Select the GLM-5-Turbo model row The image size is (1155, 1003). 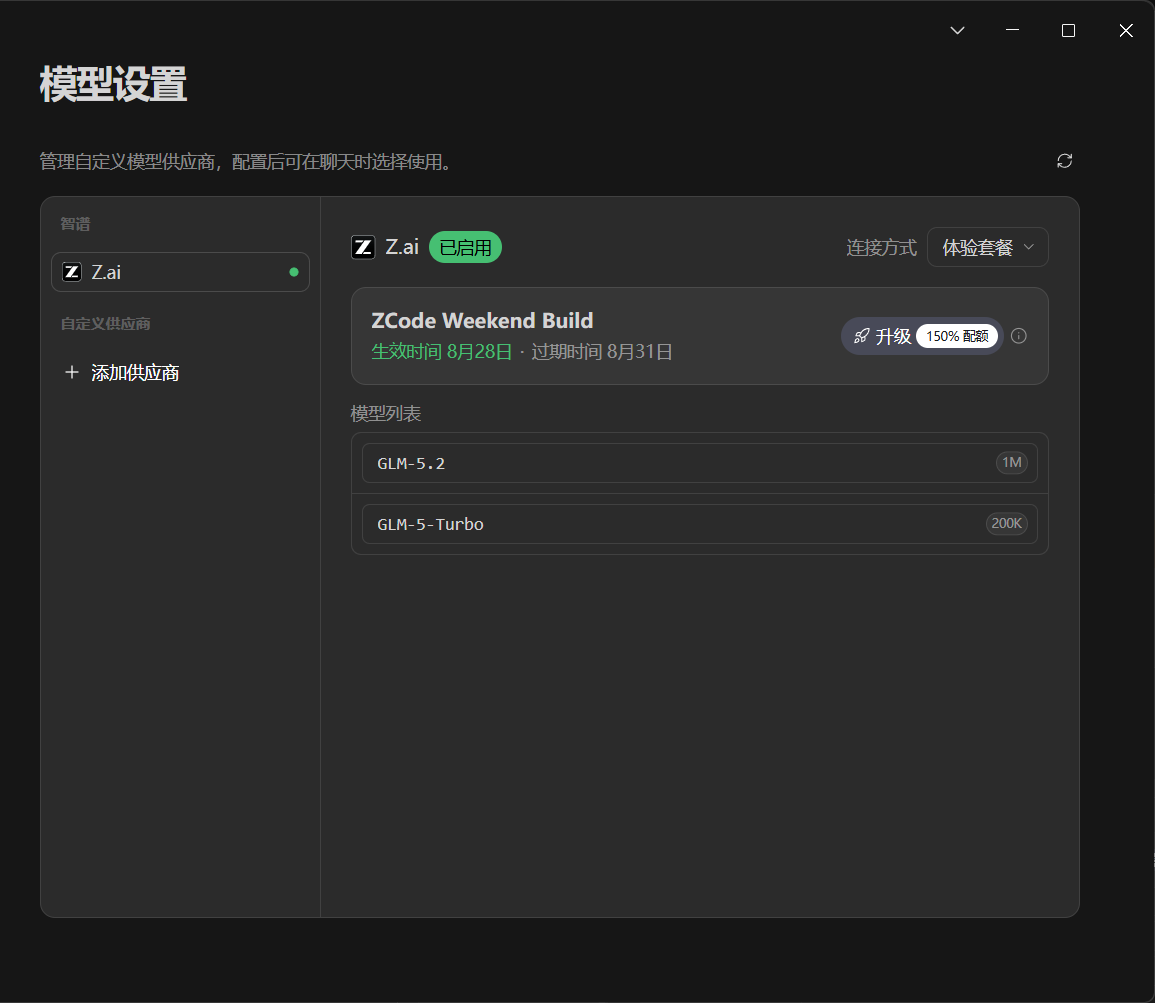tap(700, 524)
